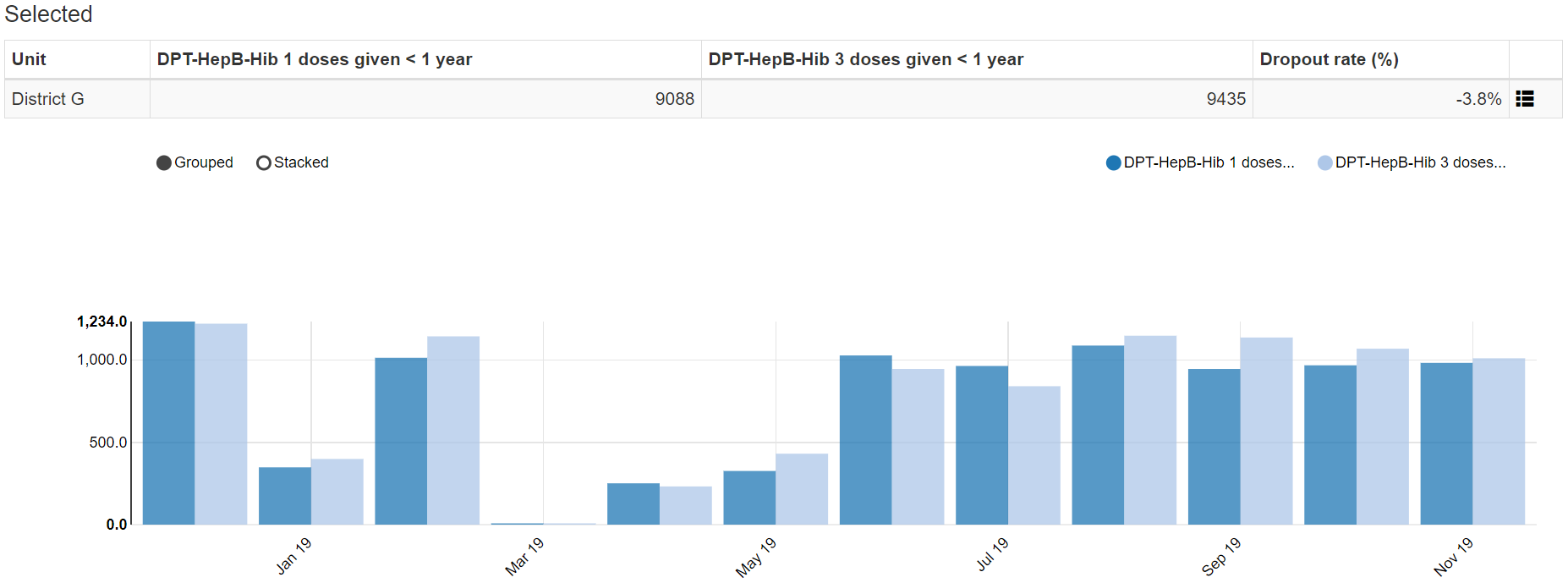
Task: Select the Grouped chart mode
Action: point(195,162)
